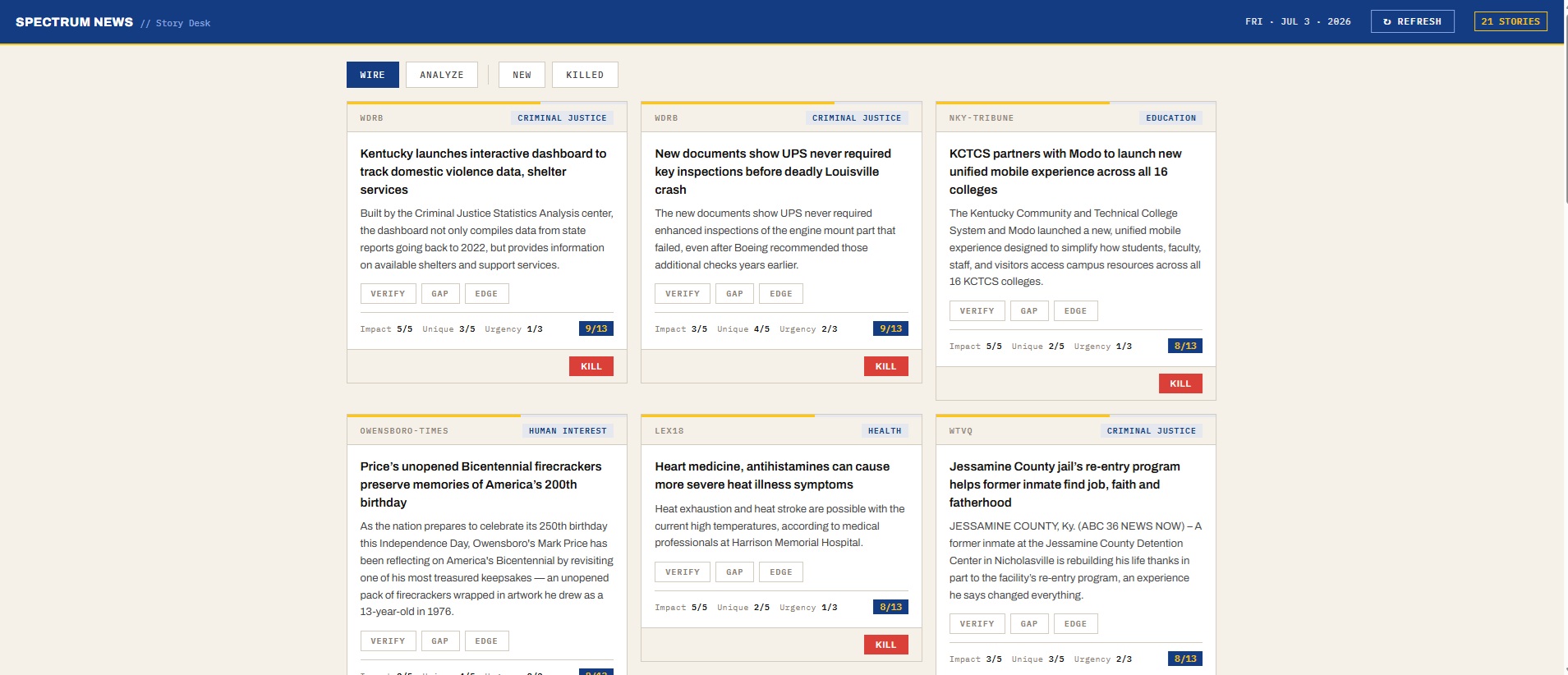Kill the Kentucky dashboard story
1568x675 pixels.
pos(591,366)
